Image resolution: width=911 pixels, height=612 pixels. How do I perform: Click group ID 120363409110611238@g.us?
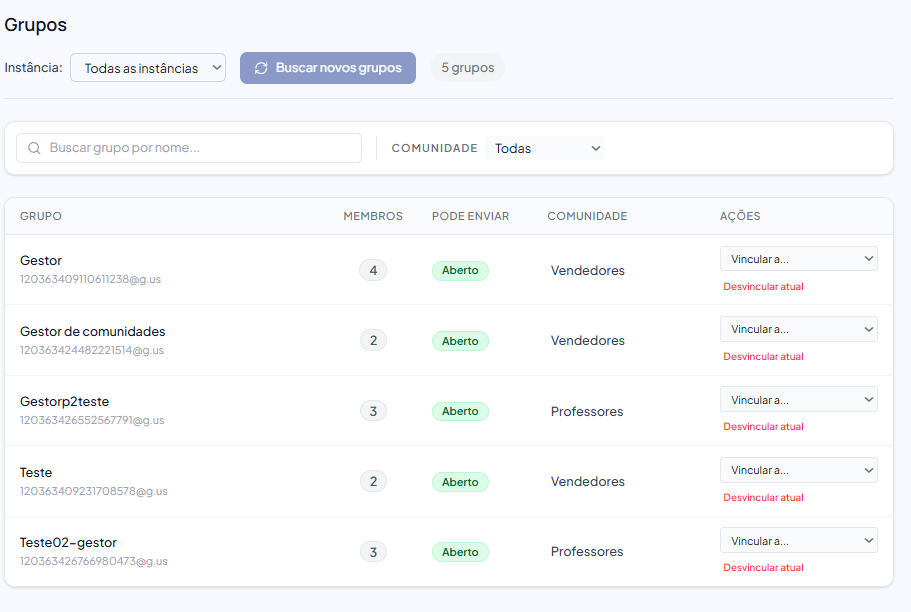coord(90,280)
